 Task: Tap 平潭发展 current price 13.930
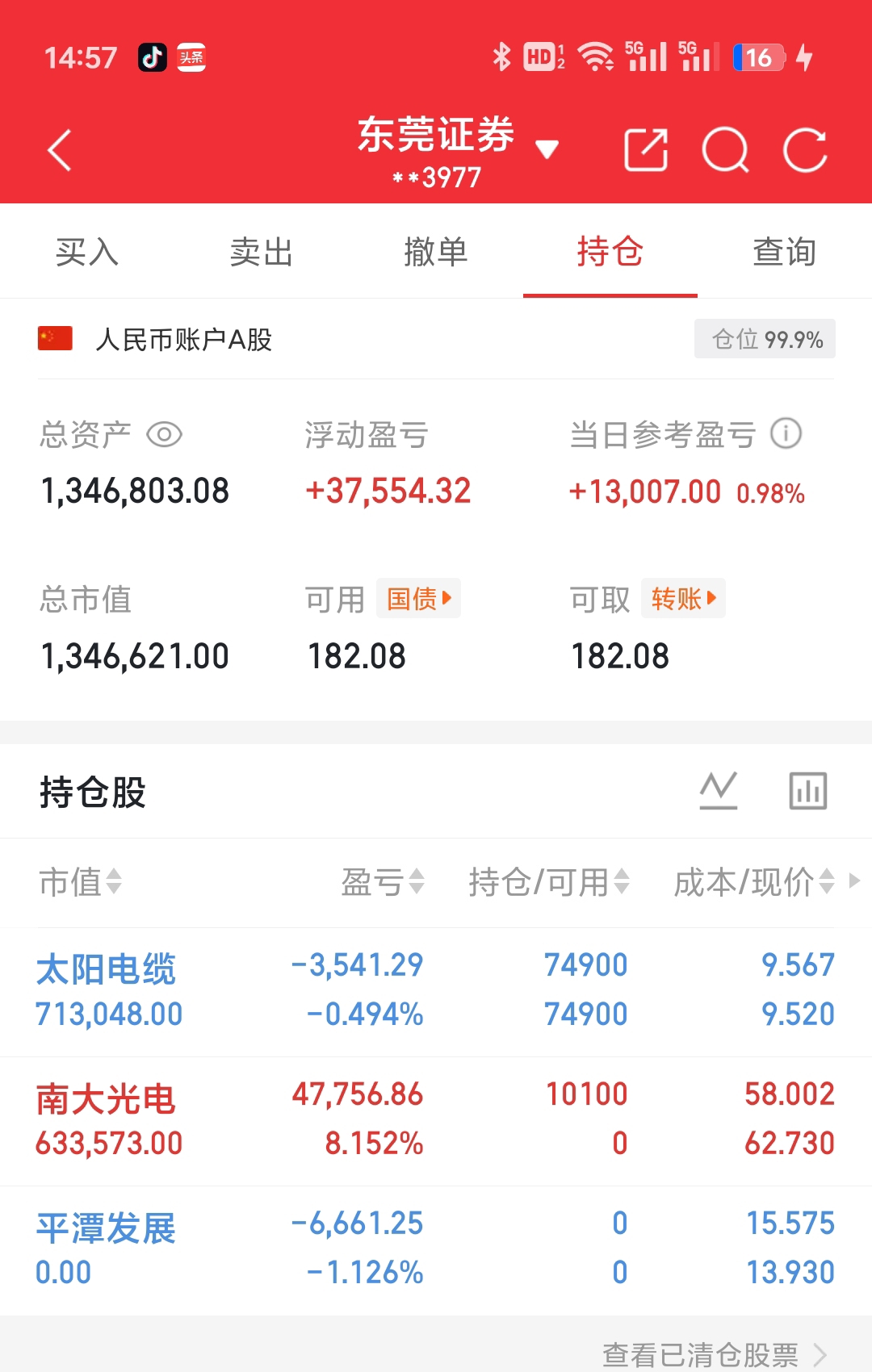point(790,1273)
